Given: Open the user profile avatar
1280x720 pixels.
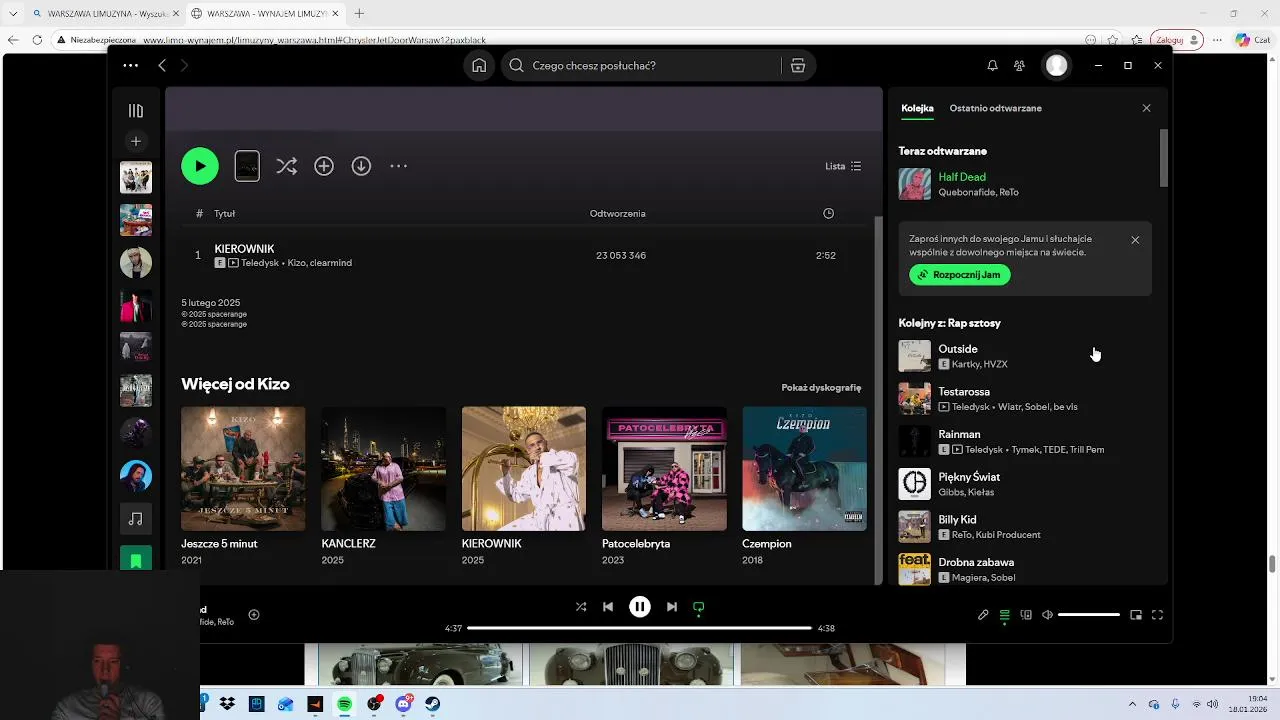Looking at the screenshot, I should coord(1057,65).
